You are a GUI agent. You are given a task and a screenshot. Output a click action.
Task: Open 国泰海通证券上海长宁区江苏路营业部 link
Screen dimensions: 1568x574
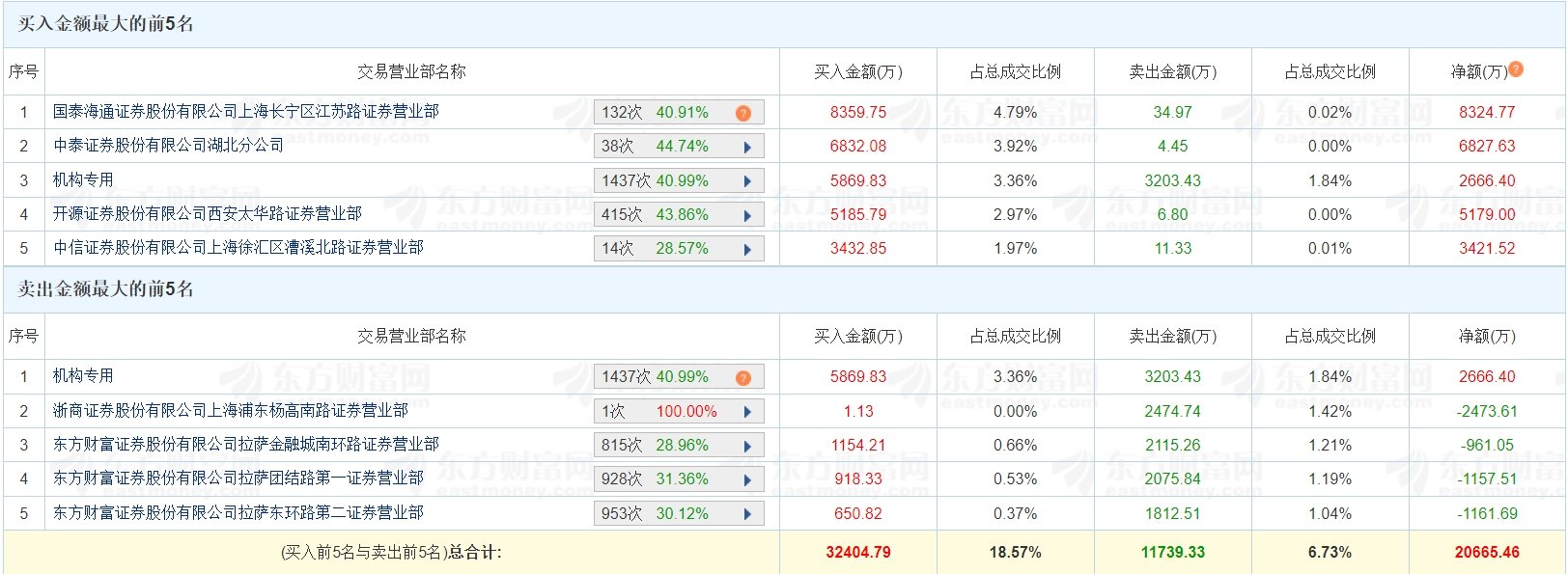(246, 112)
